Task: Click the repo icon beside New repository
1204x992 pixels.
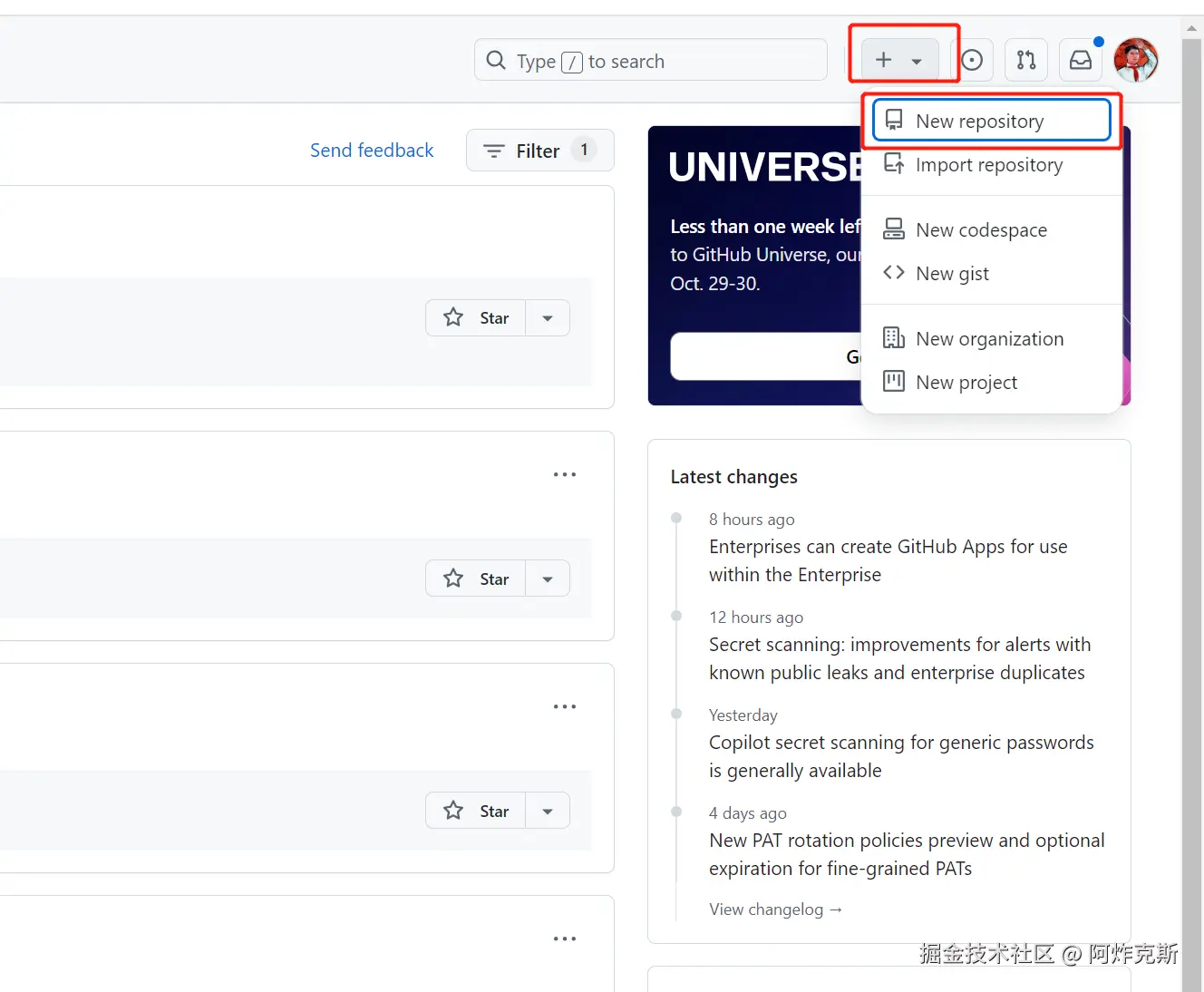Action: pyautogui.click(x=894, y=120)
